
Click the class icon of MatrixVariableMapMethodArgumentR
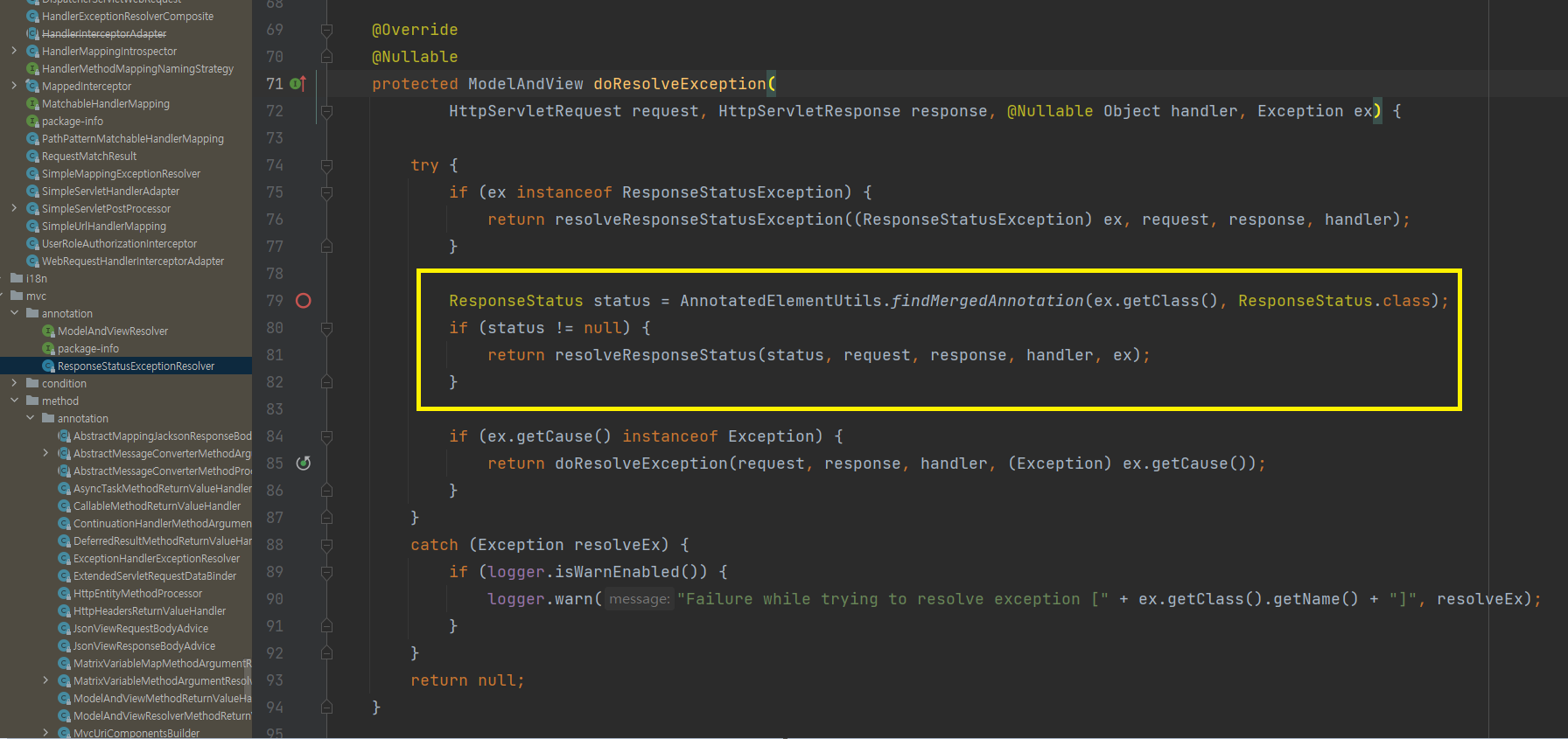[x=64, y=663]
